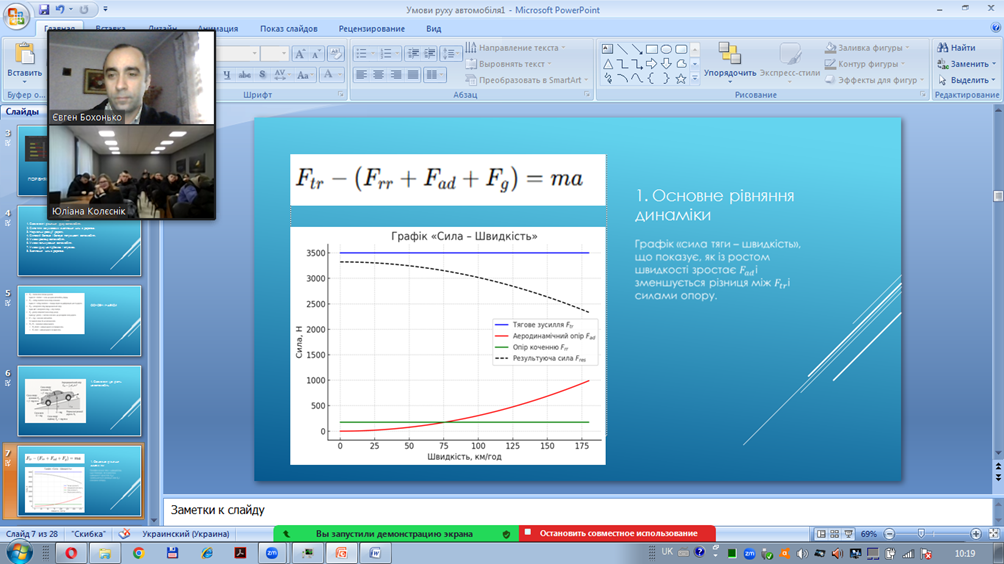
Task: Expand the Направление текста dropdown
Action: click(x=516, y=48)
